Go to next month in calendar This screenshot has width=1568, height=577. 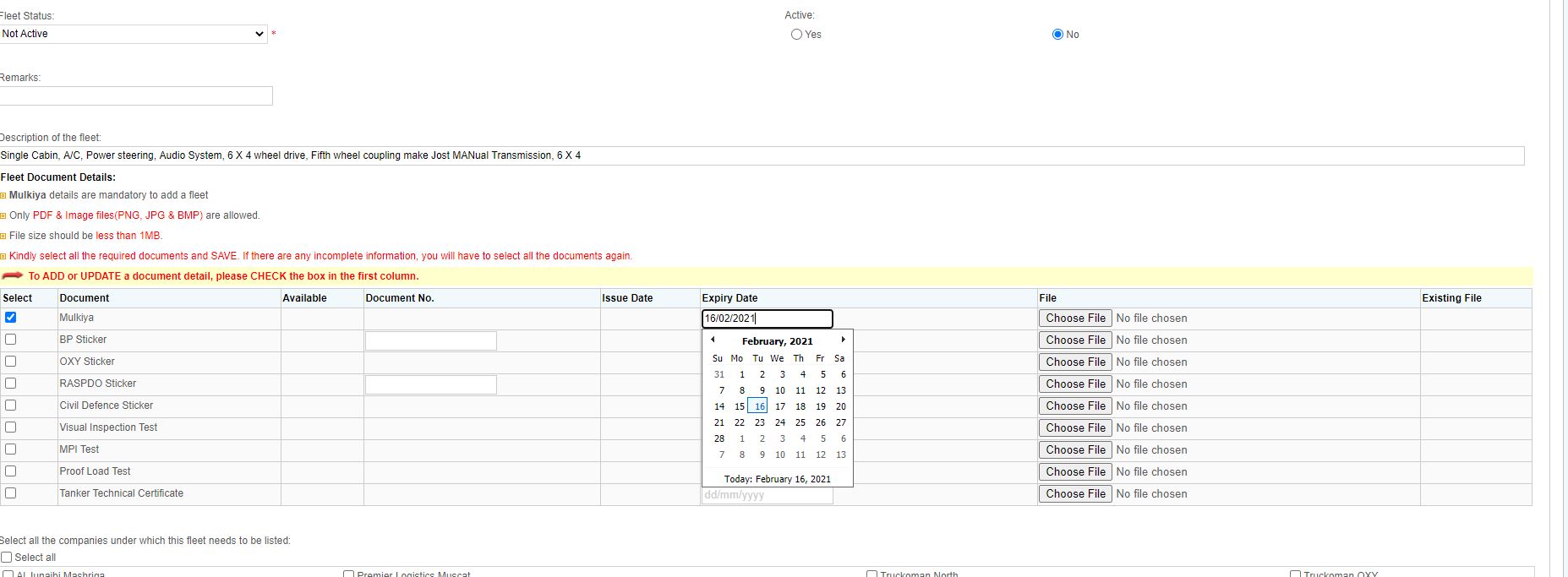(x=843, y=340)
